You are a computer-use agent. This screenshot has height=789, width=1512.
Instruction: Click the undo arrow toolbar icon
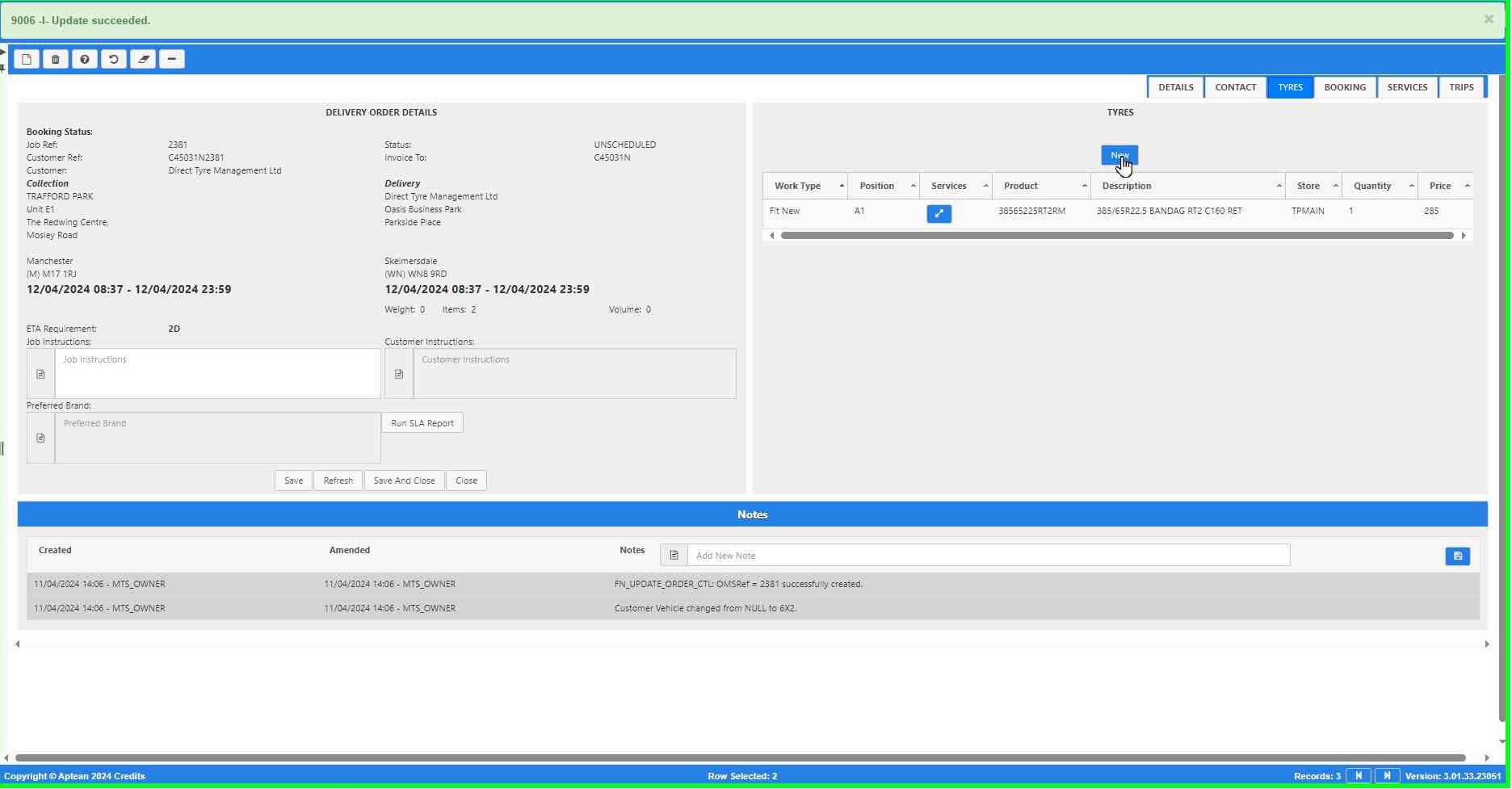[x=114, y=59]
